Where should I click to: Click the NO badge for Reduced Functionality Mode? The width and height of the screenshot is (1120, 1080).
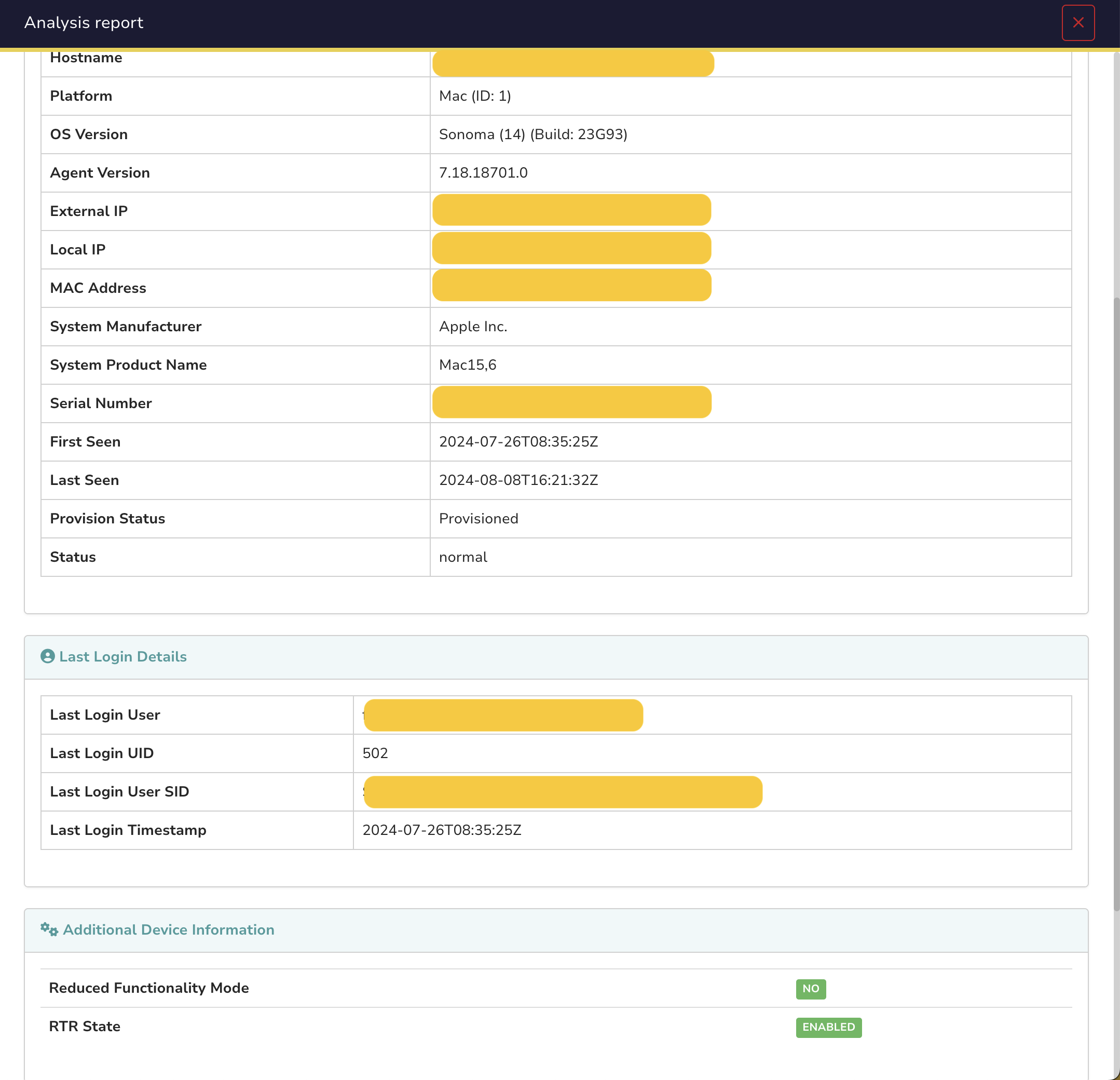point(810,989)
